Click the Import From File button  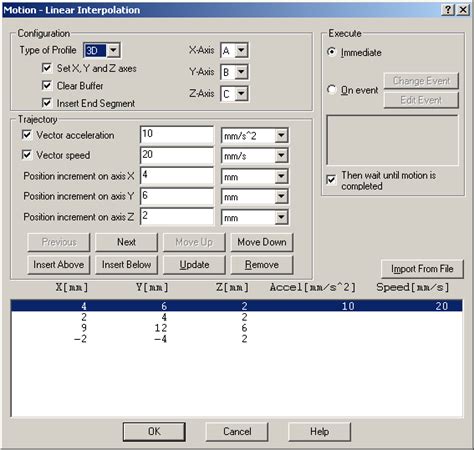coord(422,269)
